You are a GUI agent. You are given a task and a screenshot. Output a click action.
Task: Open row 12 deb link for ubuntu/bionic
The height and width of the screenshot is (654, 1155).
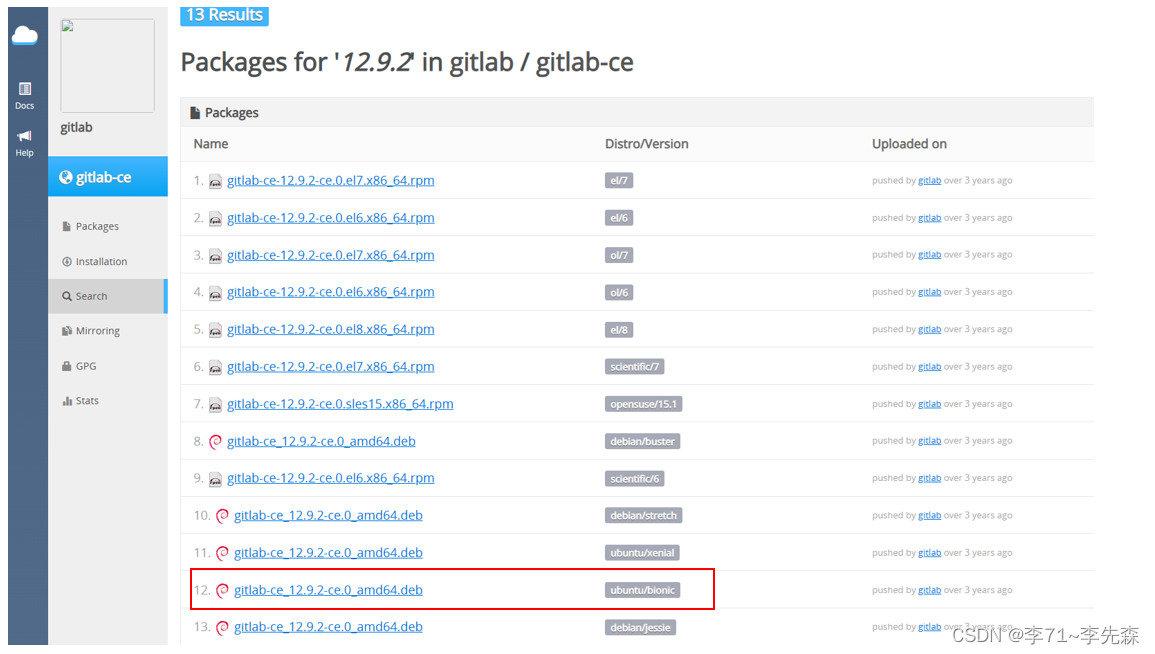pos(329,590)
